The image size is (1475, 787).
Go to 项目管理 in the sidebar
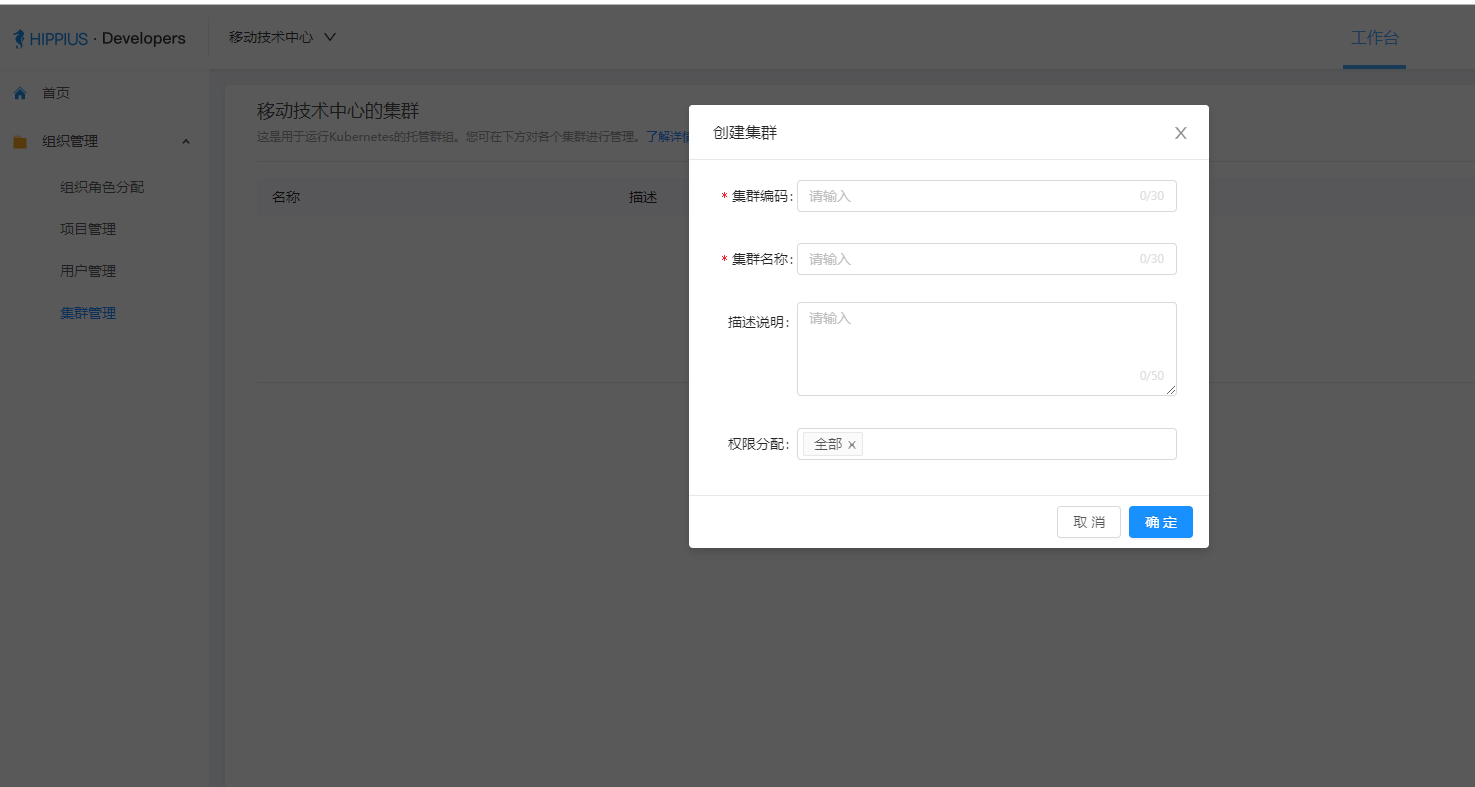point(88,229)
